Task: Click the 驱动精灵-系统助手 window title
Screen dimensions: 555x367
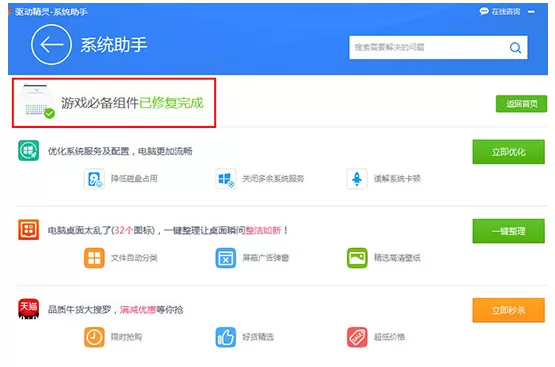Action: [x=51, y=12]
